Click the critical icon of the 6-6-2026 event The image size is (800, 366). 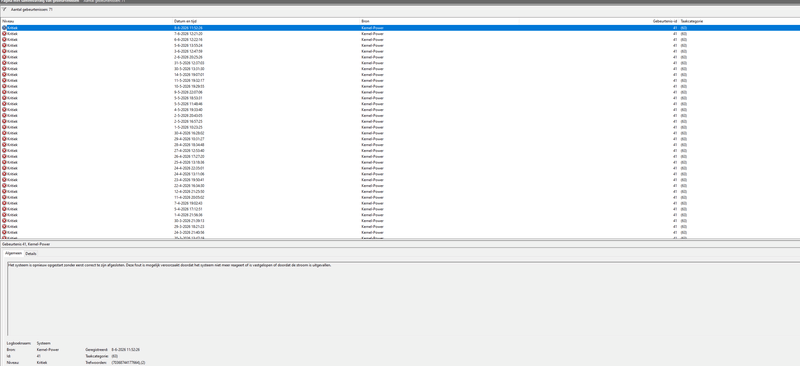pyautogui.click(x=5, y=39)
